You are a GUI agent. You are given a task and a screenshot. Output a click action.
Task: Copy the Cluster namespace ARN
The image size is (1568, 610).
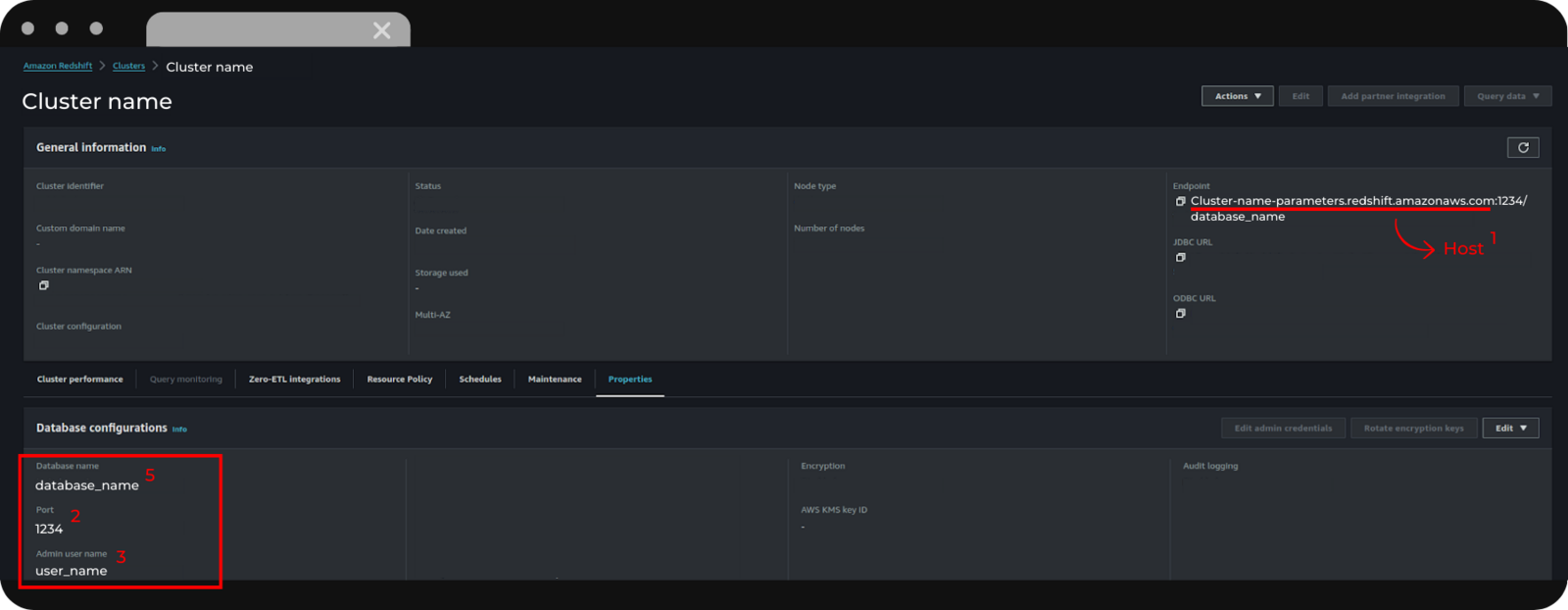tap(43, 285)
